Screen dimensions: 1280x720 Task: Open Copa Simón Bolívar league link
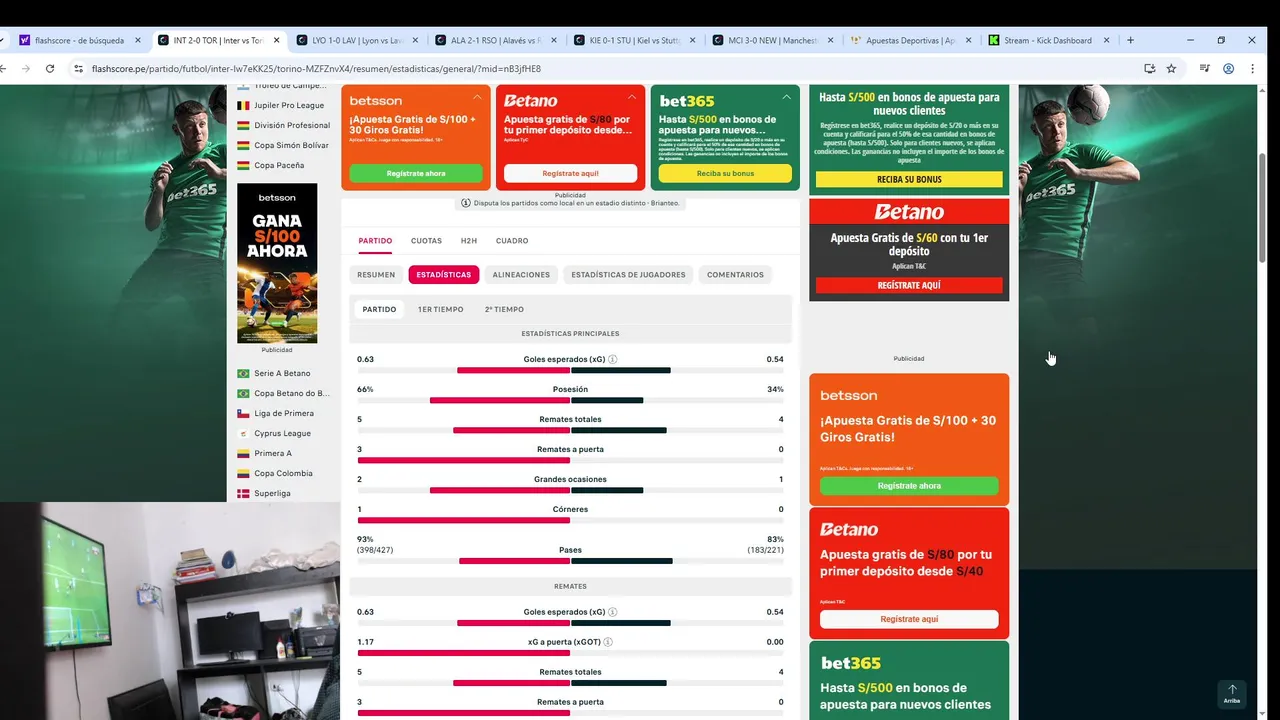coord(291,145)
